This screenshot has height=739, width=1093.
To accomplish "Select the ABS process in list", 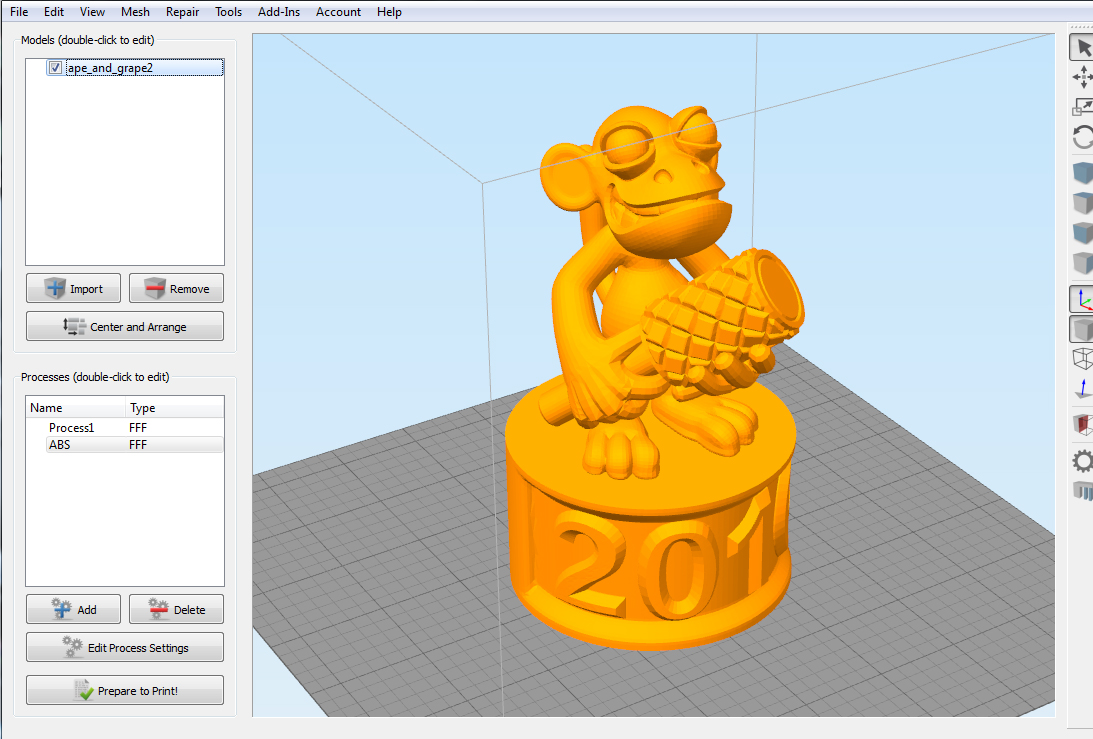I will (x=62, y=445).
